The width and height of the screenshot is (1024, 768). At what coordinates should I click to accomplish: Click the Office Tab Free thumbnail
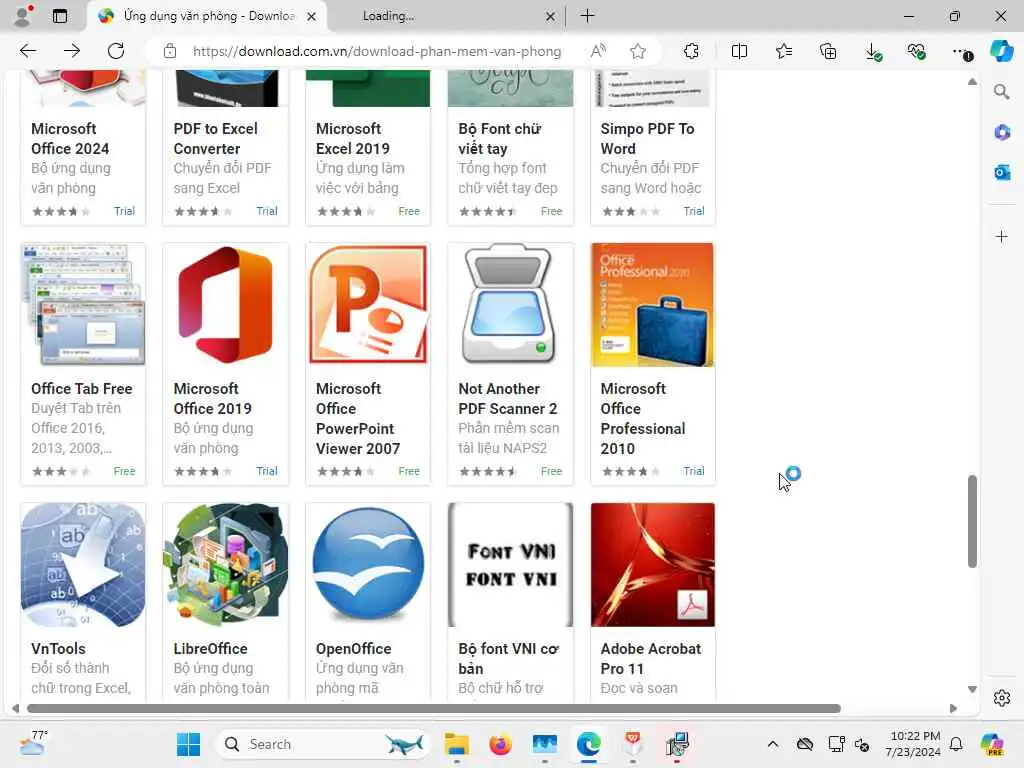click(84, 305)
